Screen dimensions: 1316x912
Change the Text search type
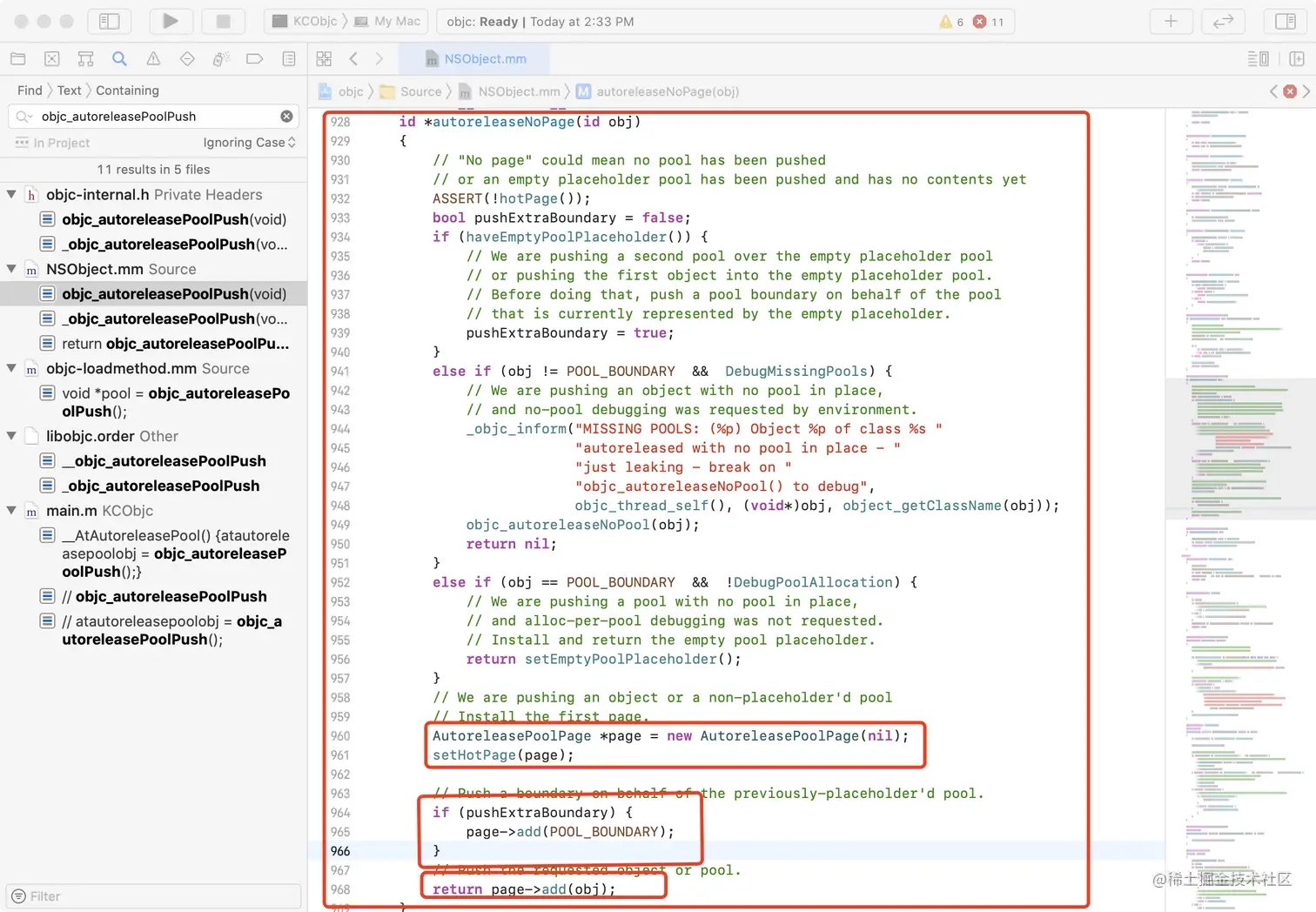tap(69, 91)
